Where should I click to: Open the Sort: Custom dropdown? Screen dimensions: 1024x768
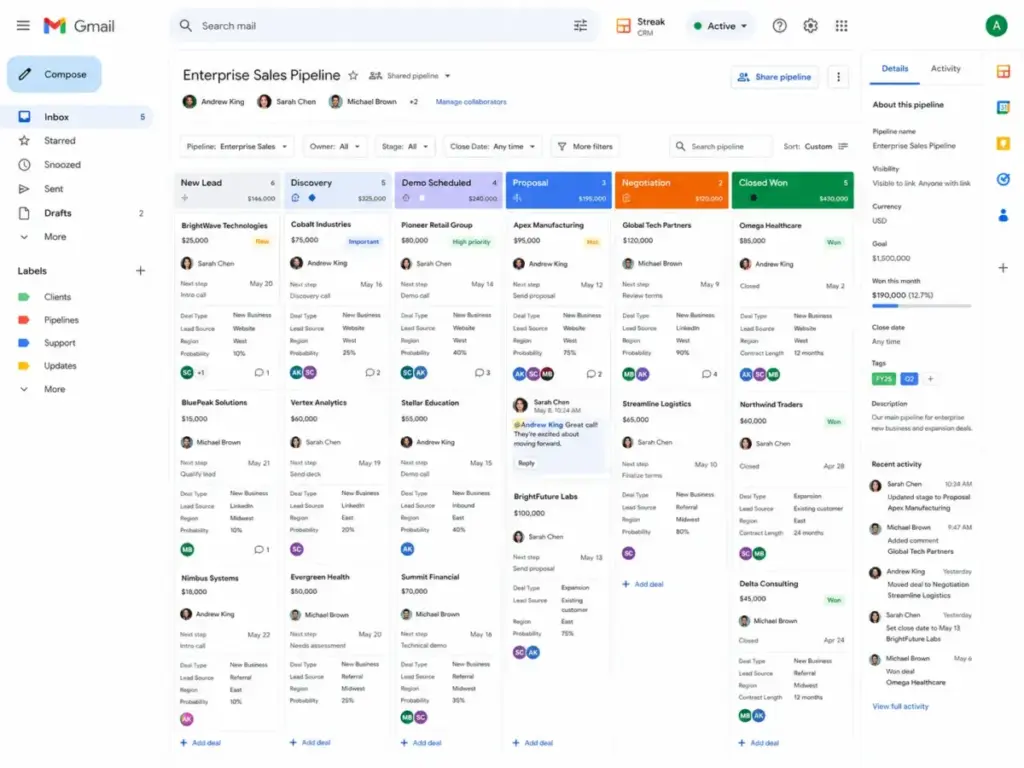816,146
